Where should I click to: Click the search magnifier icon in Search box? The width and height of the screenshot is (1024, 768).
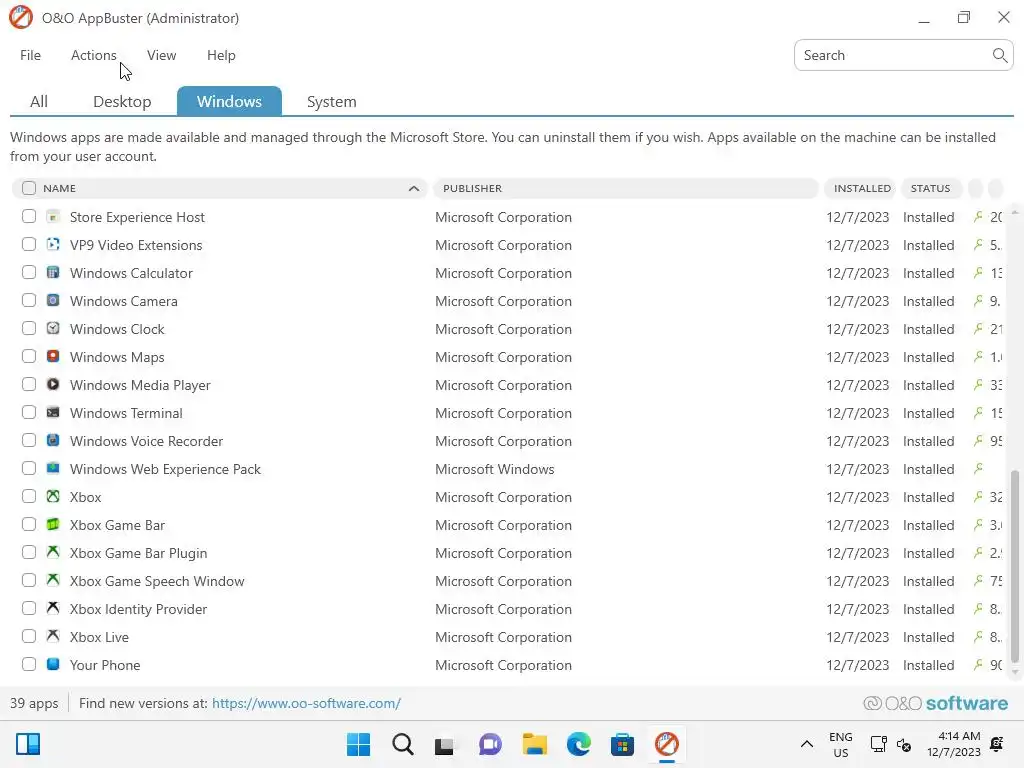[999, 56]
